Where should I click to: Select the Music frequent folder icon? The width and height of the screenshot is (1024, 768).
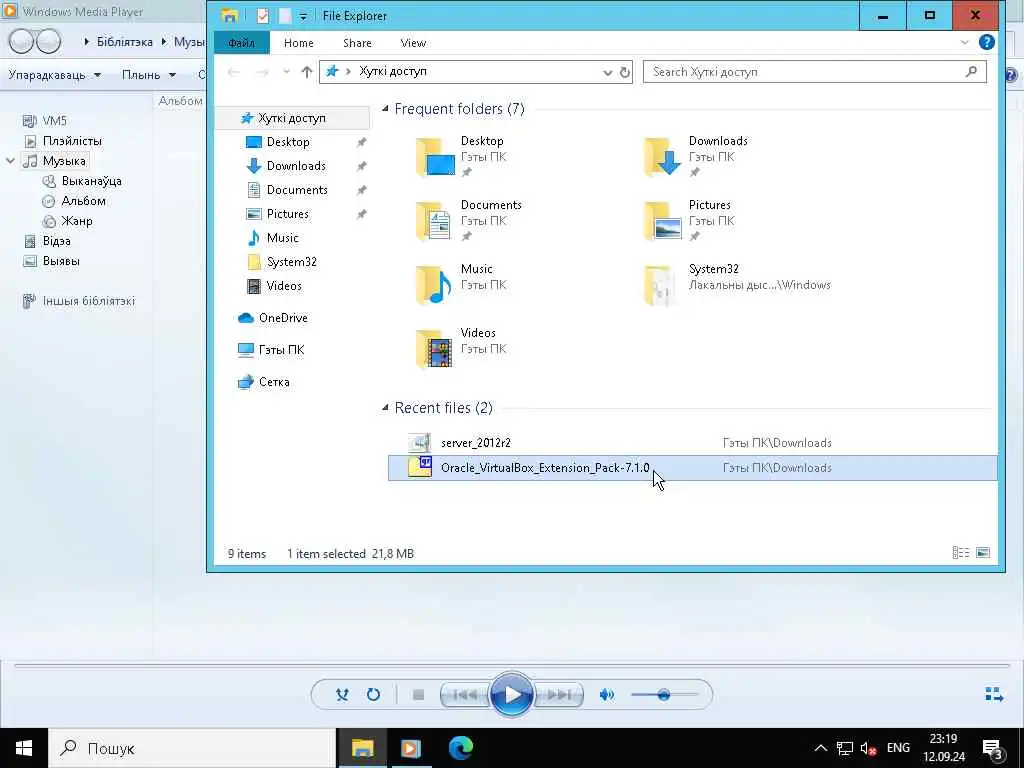point(436,285)
